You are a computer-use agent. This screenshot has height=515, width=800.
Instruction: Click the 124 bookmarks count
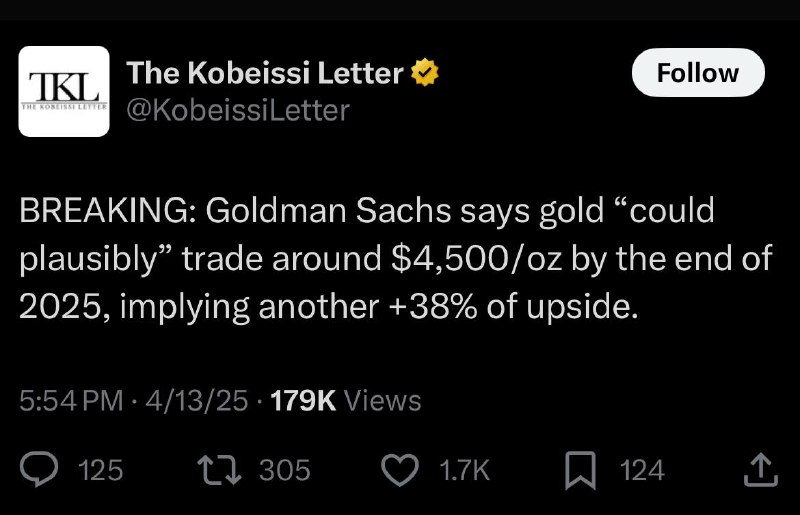642,470
